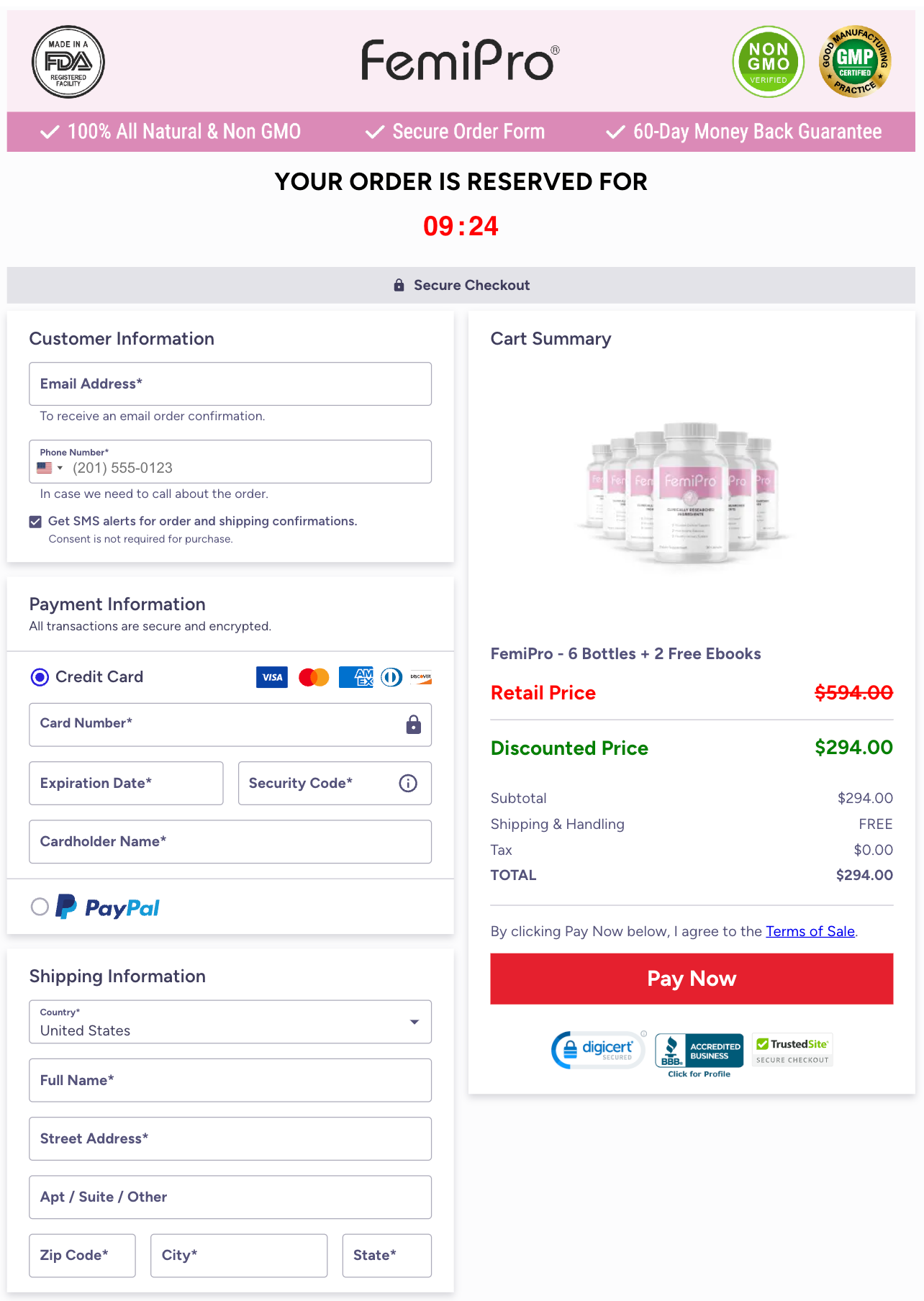Click the American Express icon

(x=354, y=677)
